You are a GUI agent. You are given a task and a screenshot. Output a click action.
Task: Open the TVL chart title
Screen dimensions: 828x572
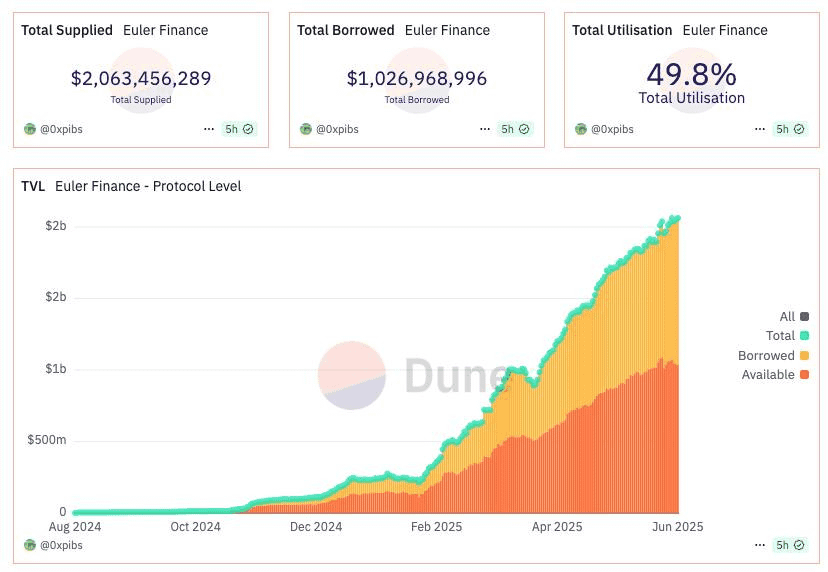point(33,186)
